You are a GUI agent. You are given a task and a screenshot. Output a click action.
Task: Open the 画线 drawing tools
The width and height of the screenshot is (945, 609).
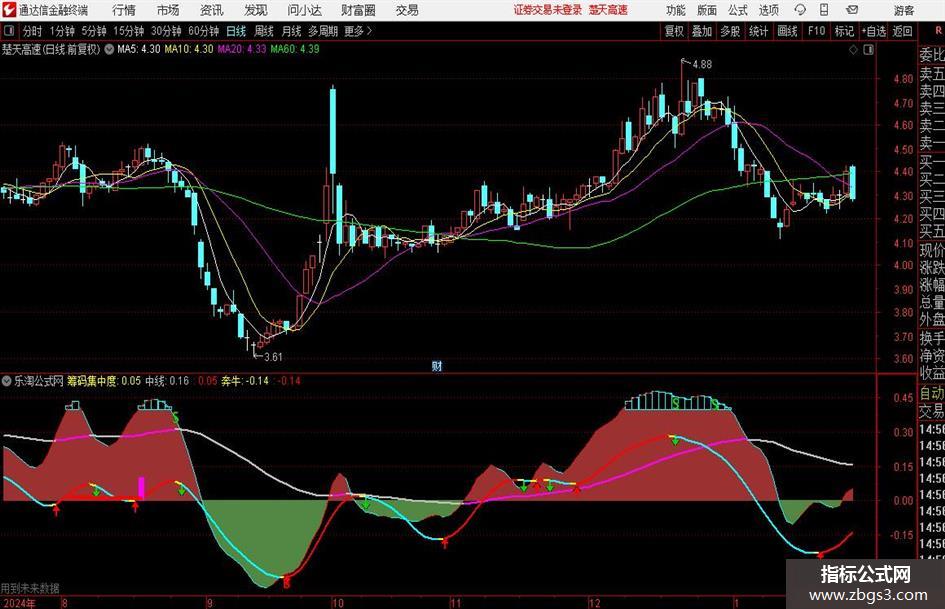click(x=787, y=31)
